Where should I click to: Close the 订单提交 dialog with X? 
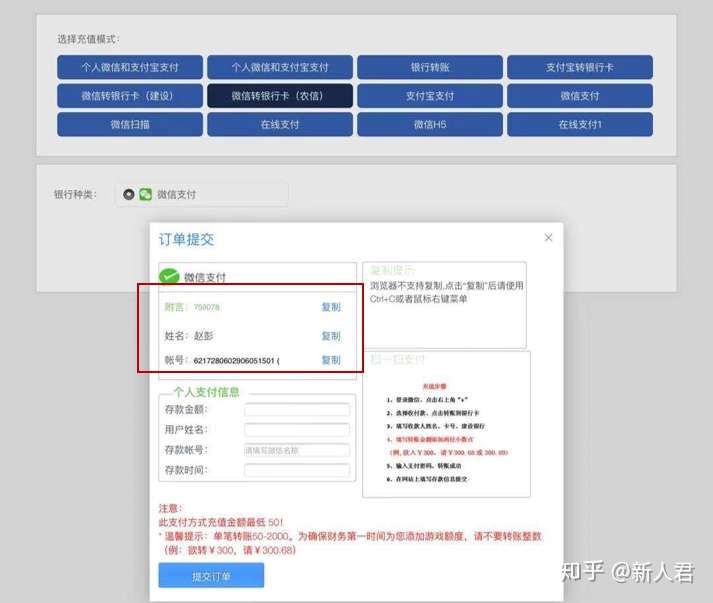pos(548,238)
